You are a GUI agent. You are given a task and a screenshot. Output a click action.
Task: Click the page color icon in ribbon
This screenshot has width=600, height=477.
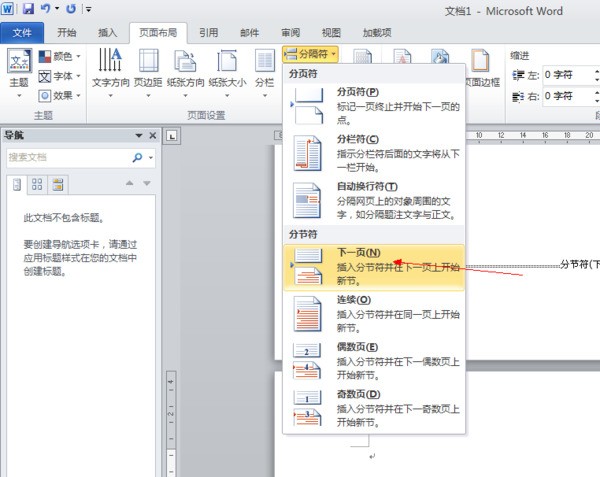[440, 56]
